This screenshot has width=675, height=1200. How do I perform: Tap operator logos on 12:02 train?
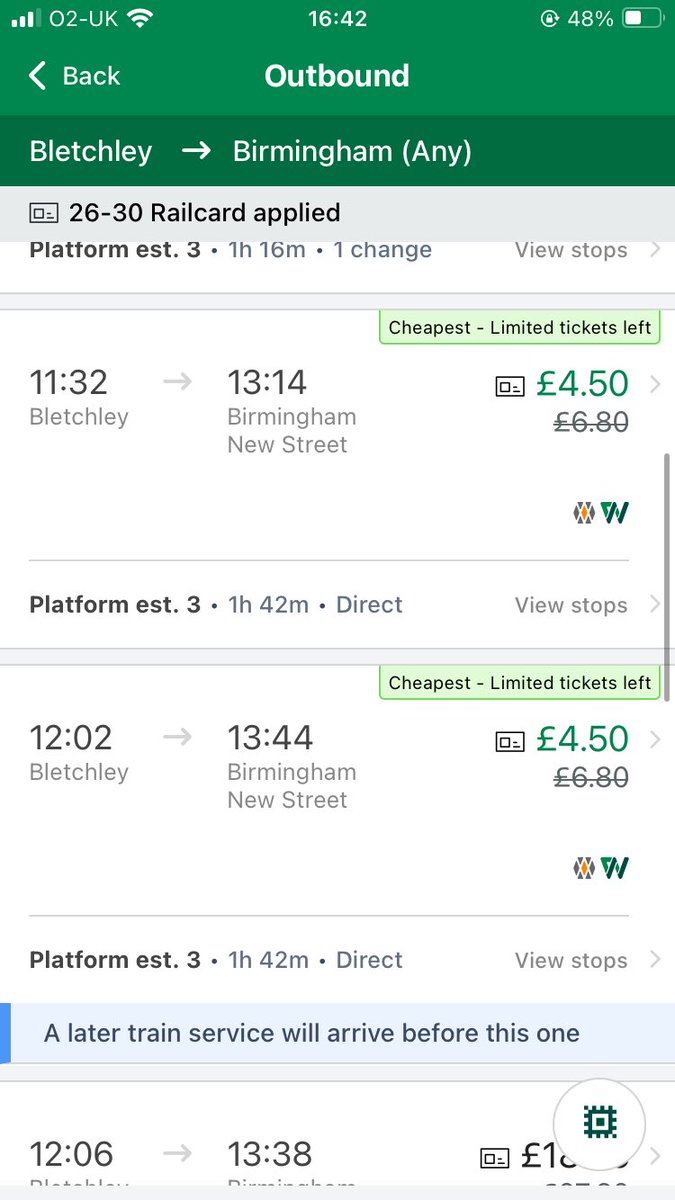click(x=600, y=868)
